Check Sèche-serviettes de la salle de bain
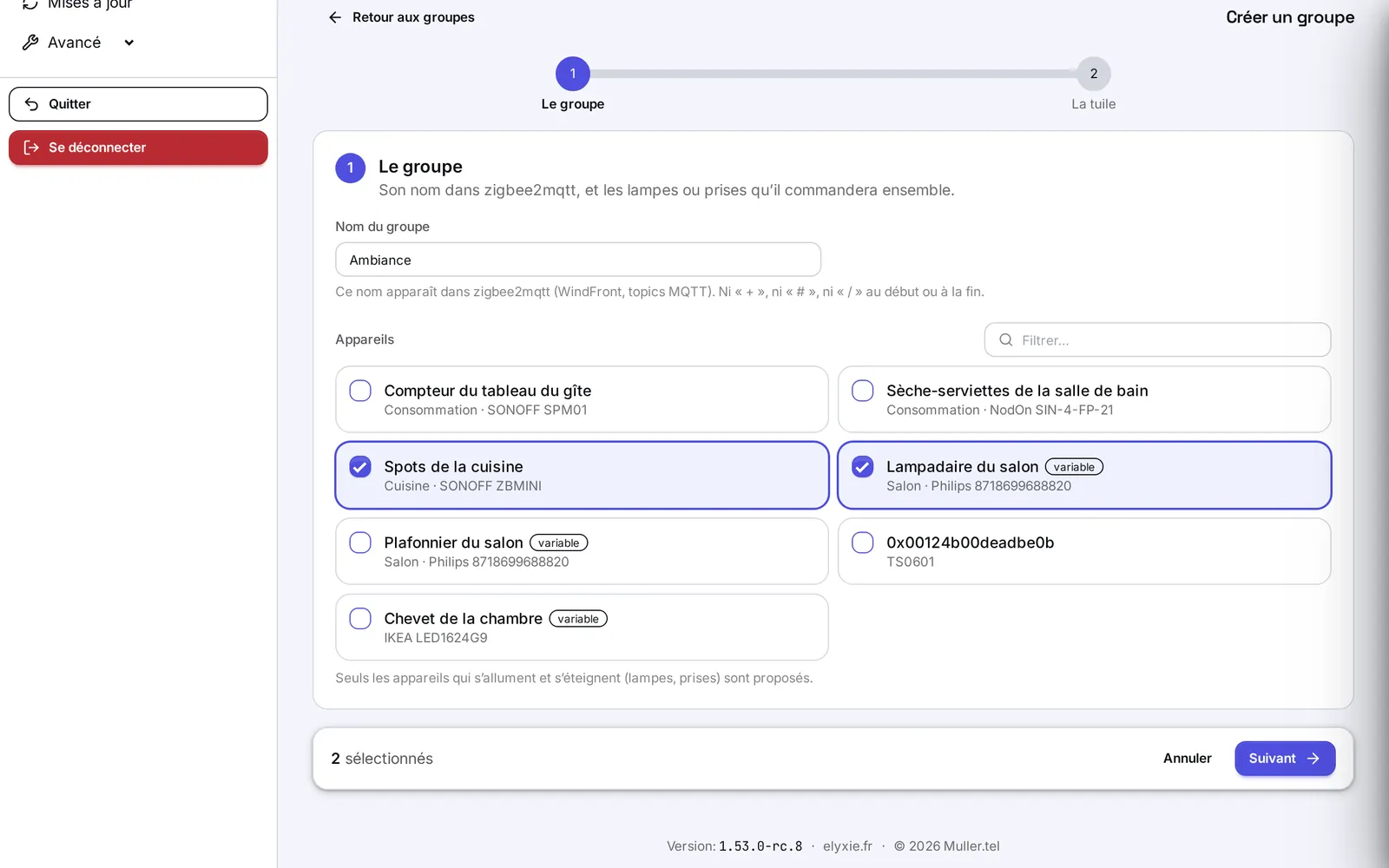 [x=863, y=391]
